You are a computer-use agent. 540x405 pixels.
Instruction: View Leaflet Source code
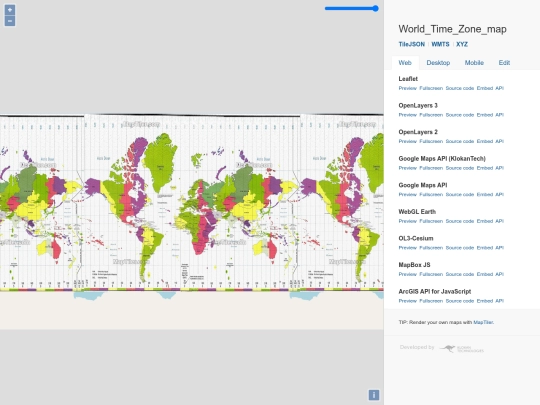(460, 88)
